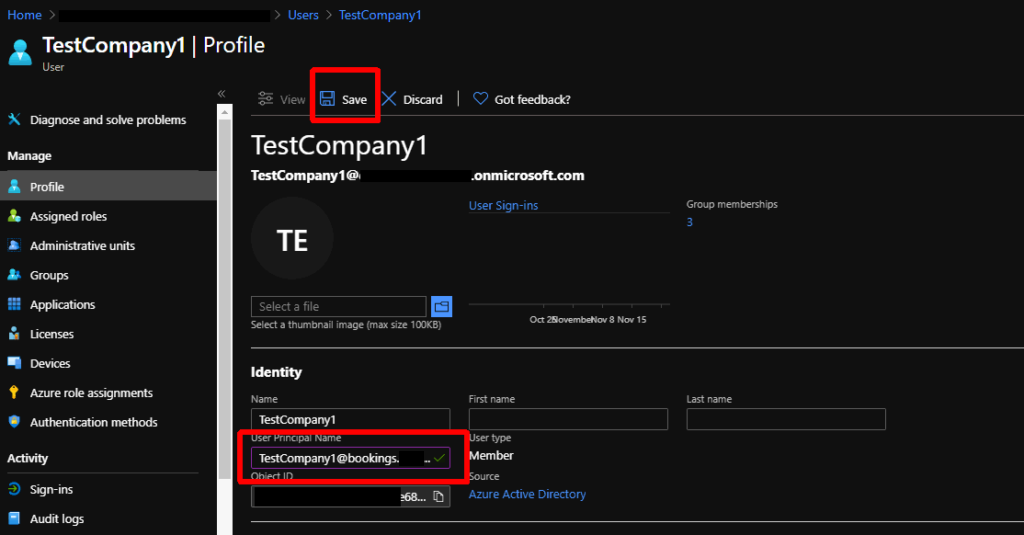Click the Audit logs icon

tap(14, 518)
